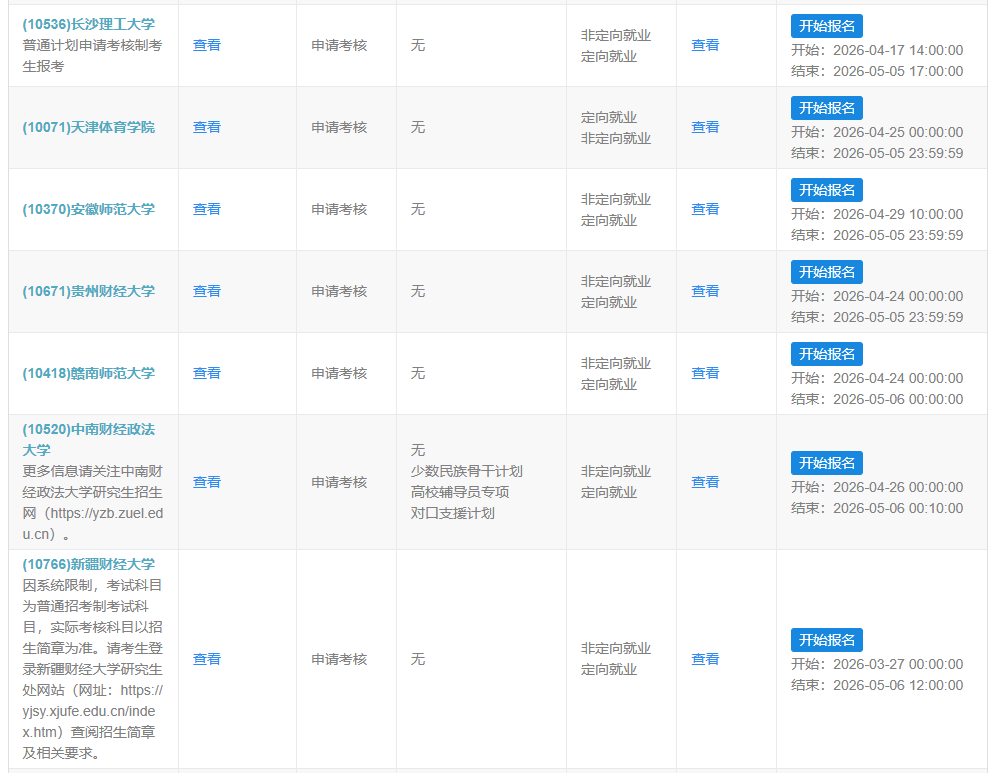Select 申请考核 text in 新疆财经大学 row
The width and height of the screenshot is (996, 773).
[339, 659]
